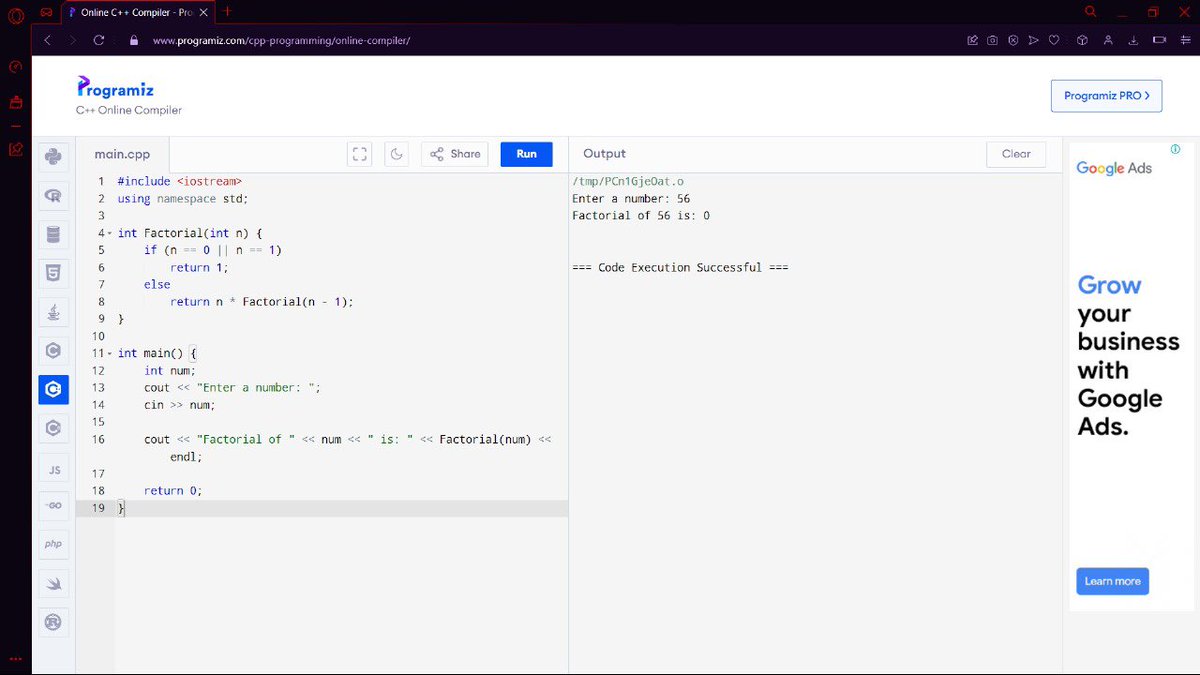The width and height of the screenshot is (1200, 675).
Task: Select the PHP compiler icon
Action: pyautogui.click(x=53, y=544)
